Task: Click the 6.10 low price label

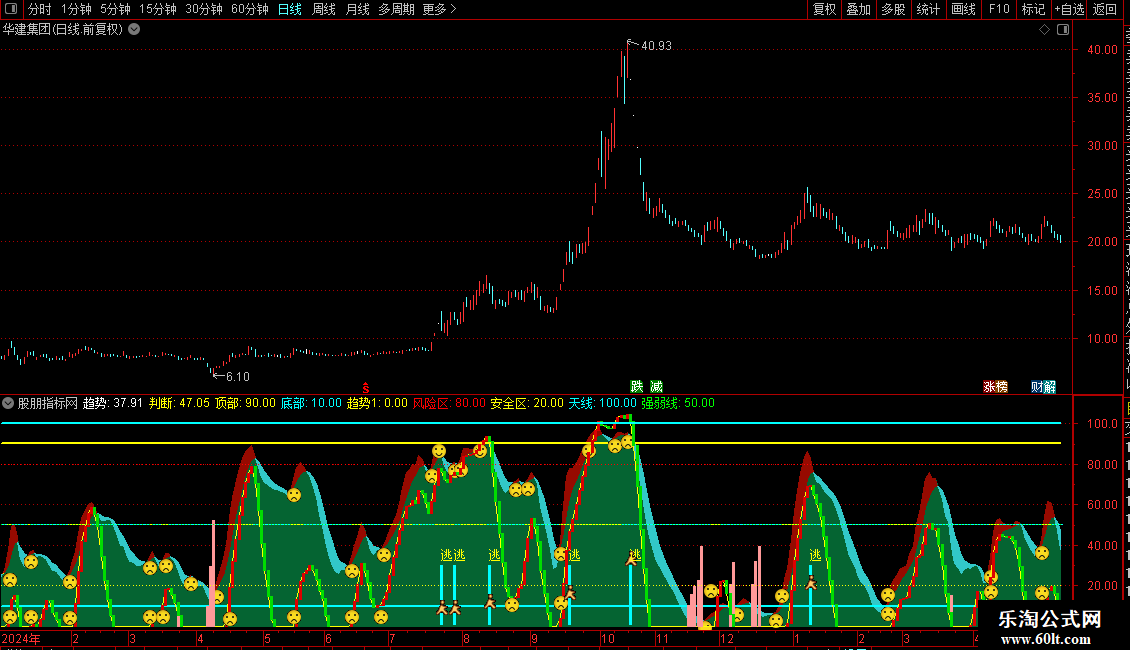Action: (238, 376)
